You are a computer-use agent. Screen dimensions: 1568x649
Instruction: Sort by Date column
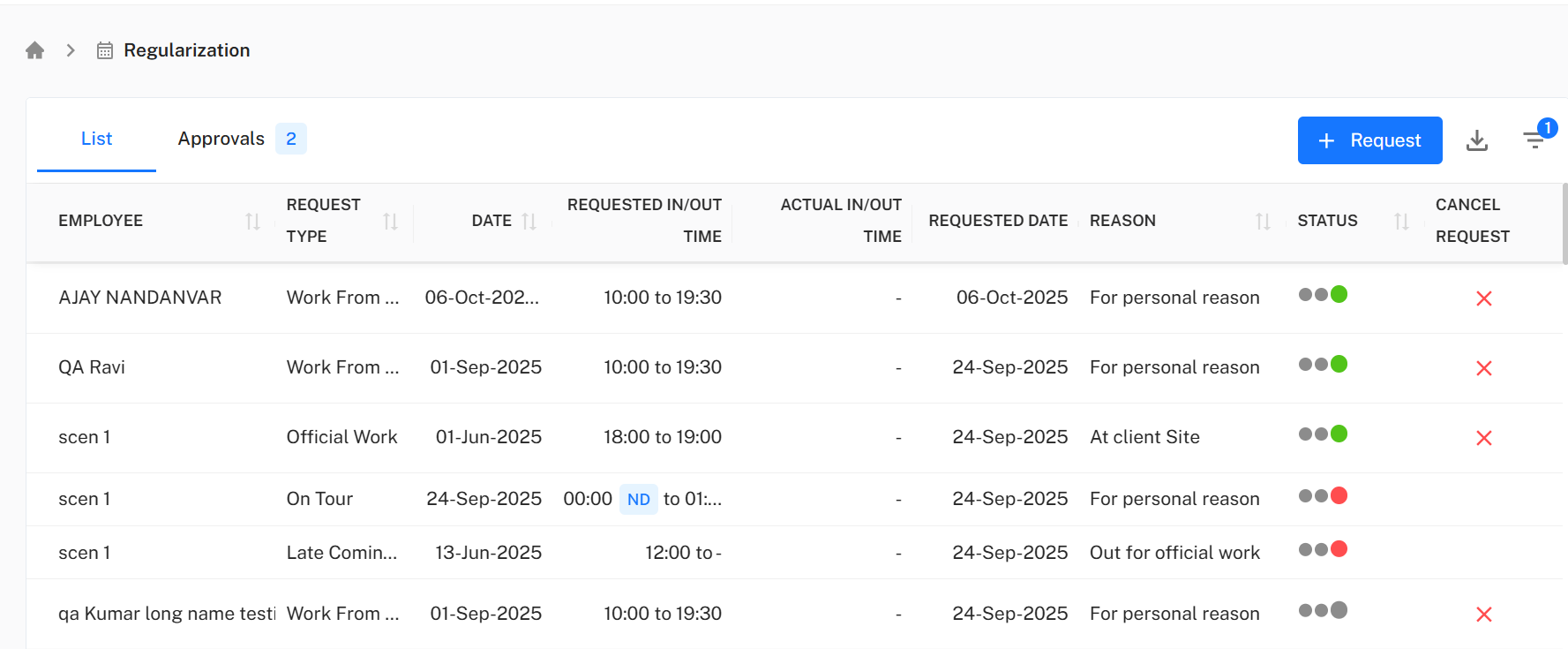tap(529, 222)
